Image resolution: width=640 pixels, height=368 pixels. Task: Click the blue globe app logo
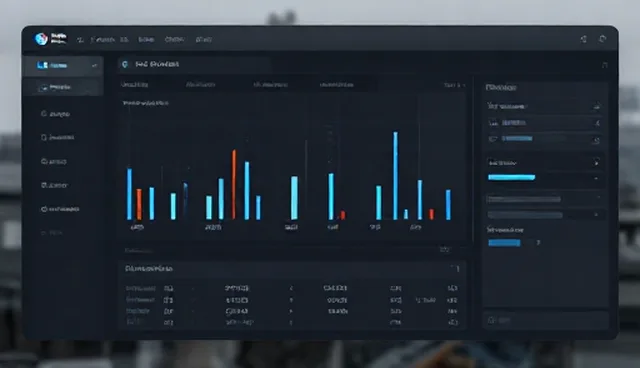click(x=41, y=39)
